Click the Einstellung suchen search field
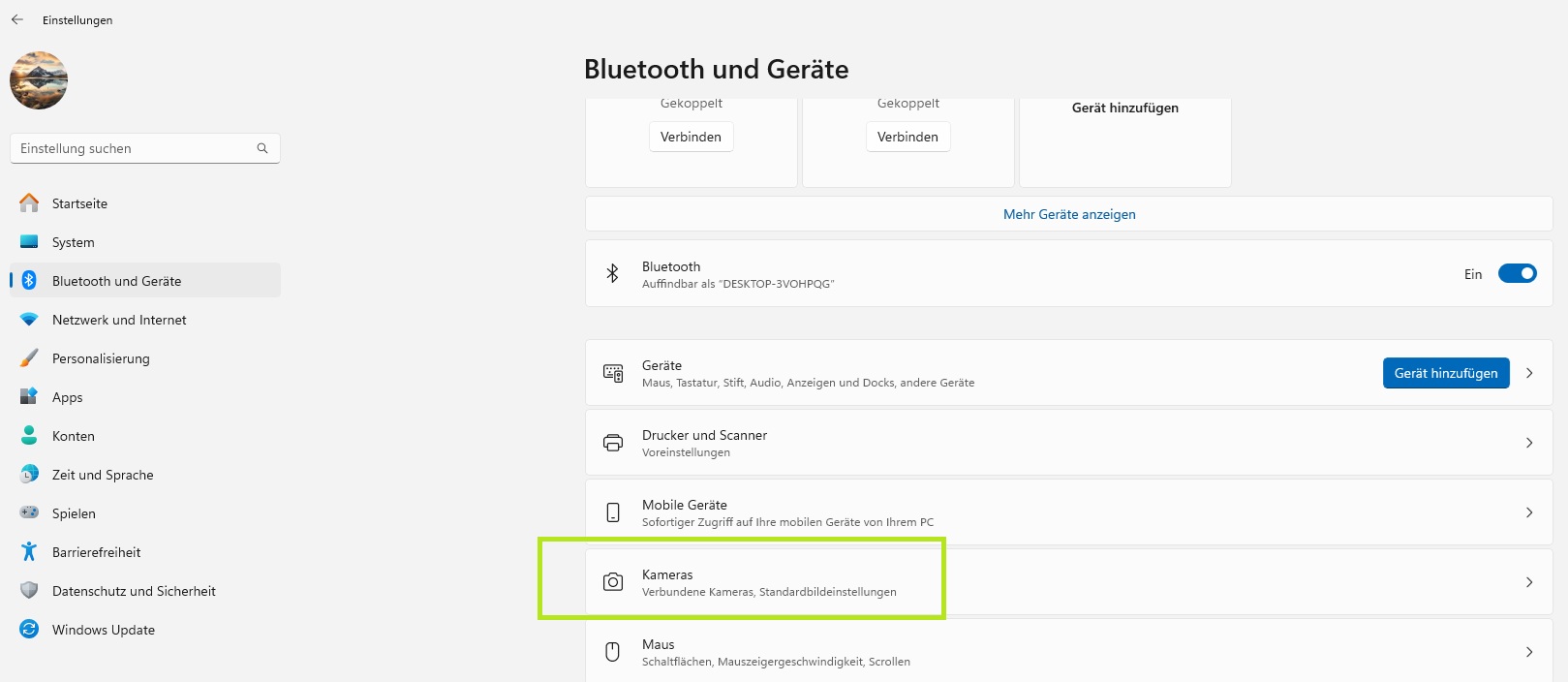The height and width of the screenshot is (682, 1568). tap(145, 148)
